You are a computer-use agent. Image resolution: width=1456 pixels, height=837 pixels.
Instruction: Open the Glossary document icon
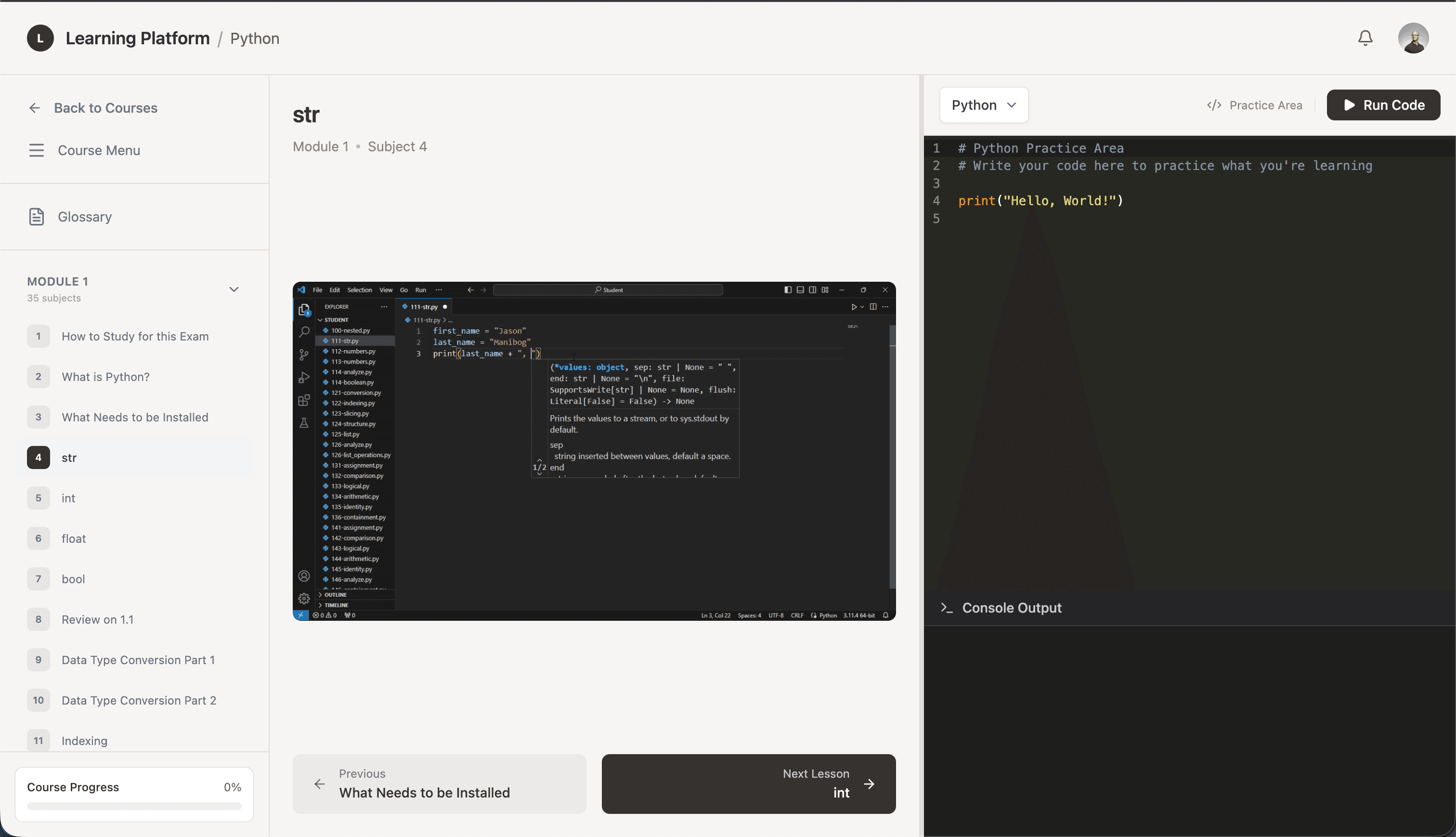point(36,217)
